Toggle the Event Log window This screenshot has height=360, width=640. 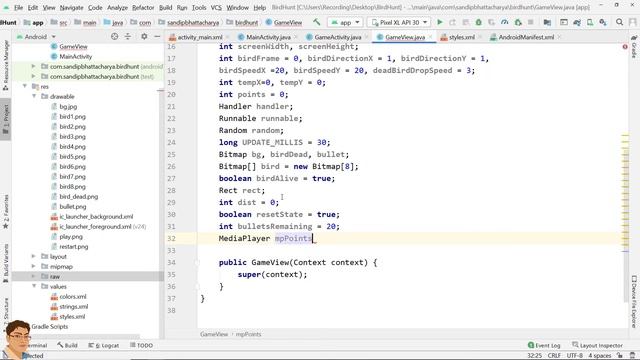544,345
